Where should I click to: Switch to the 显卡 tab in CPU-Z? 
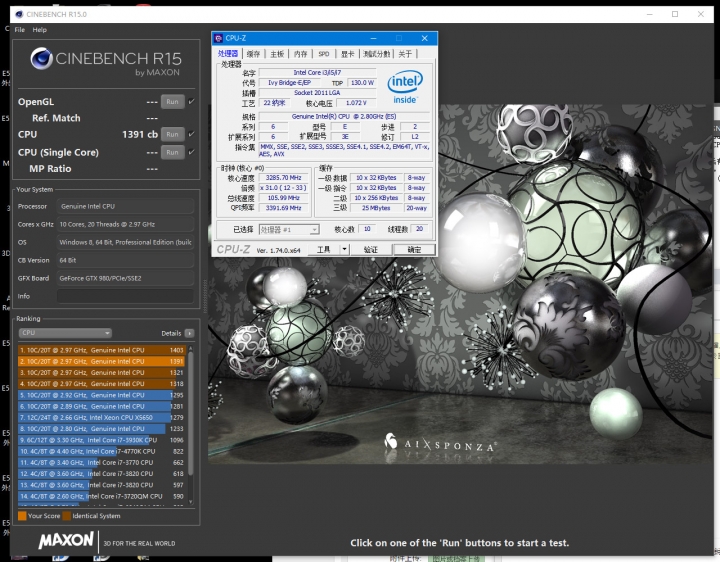pyautogui.click(x=348, y=54)
